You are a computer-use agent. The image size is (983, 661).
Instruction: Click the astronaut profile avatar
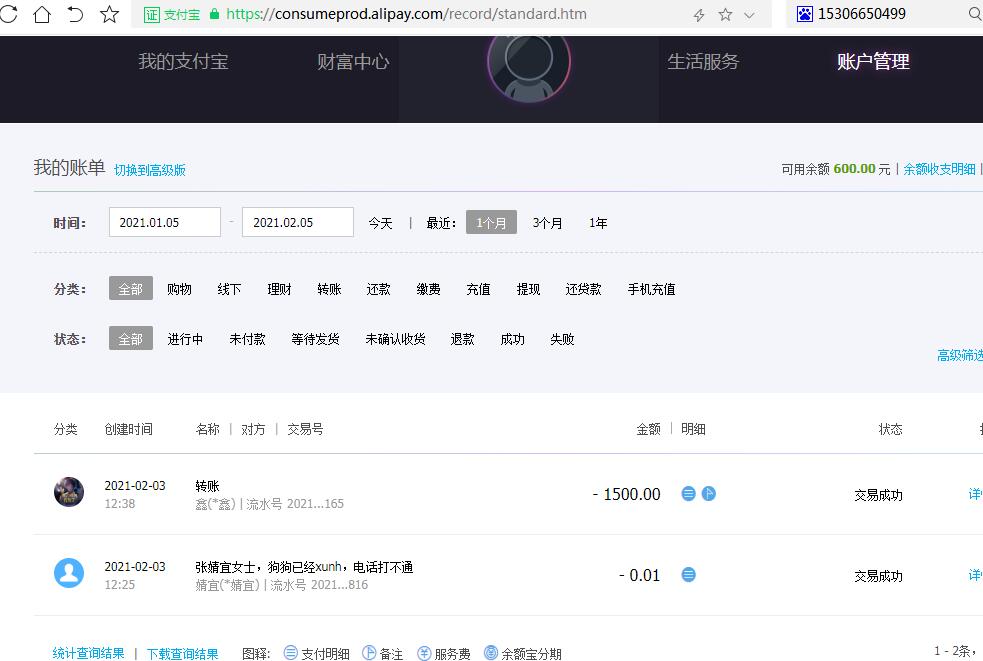pyautogui.click(x=529, y=63)
